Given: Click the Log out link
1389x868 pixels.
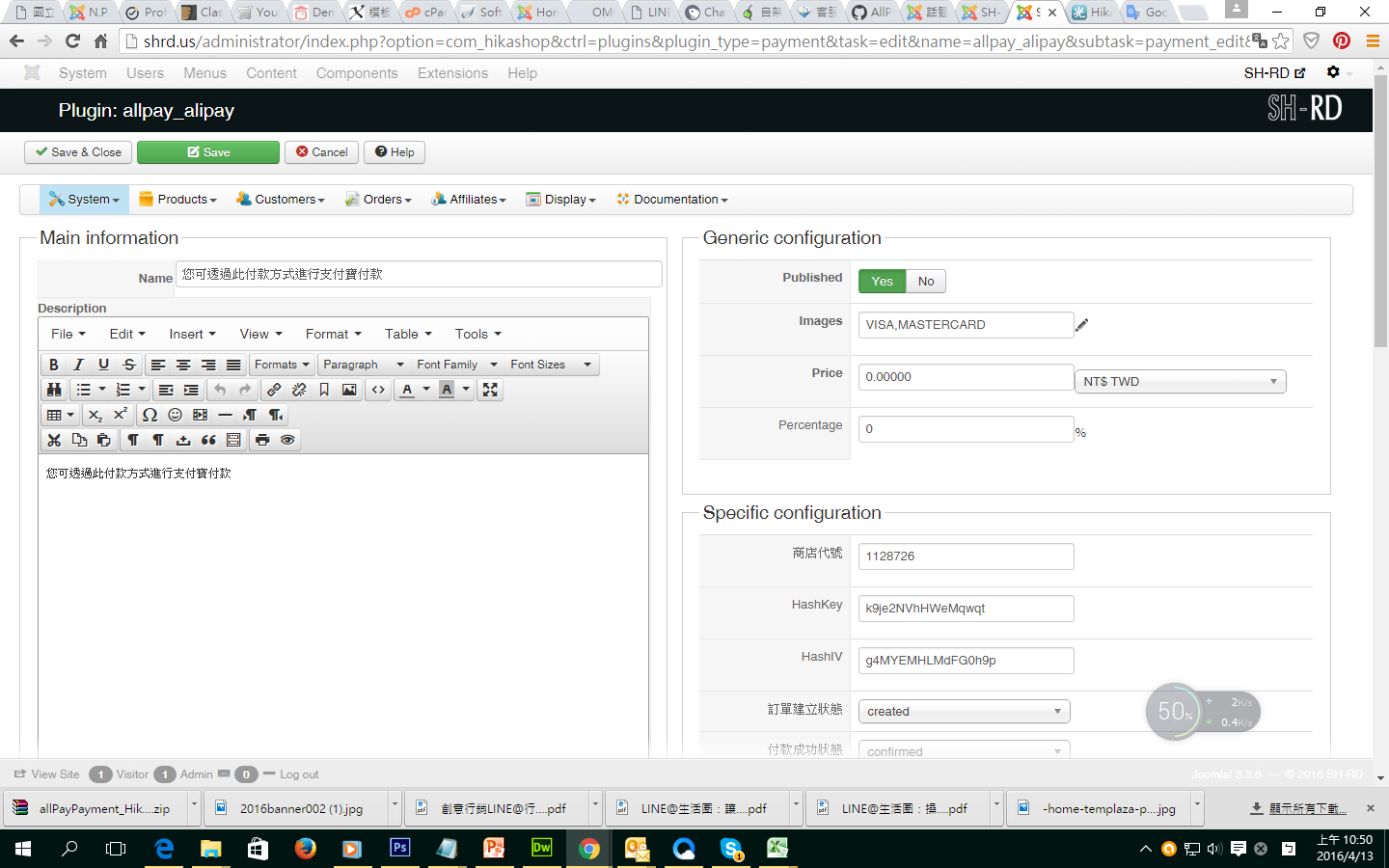Looking at the screenshot, I should [291, 774].
